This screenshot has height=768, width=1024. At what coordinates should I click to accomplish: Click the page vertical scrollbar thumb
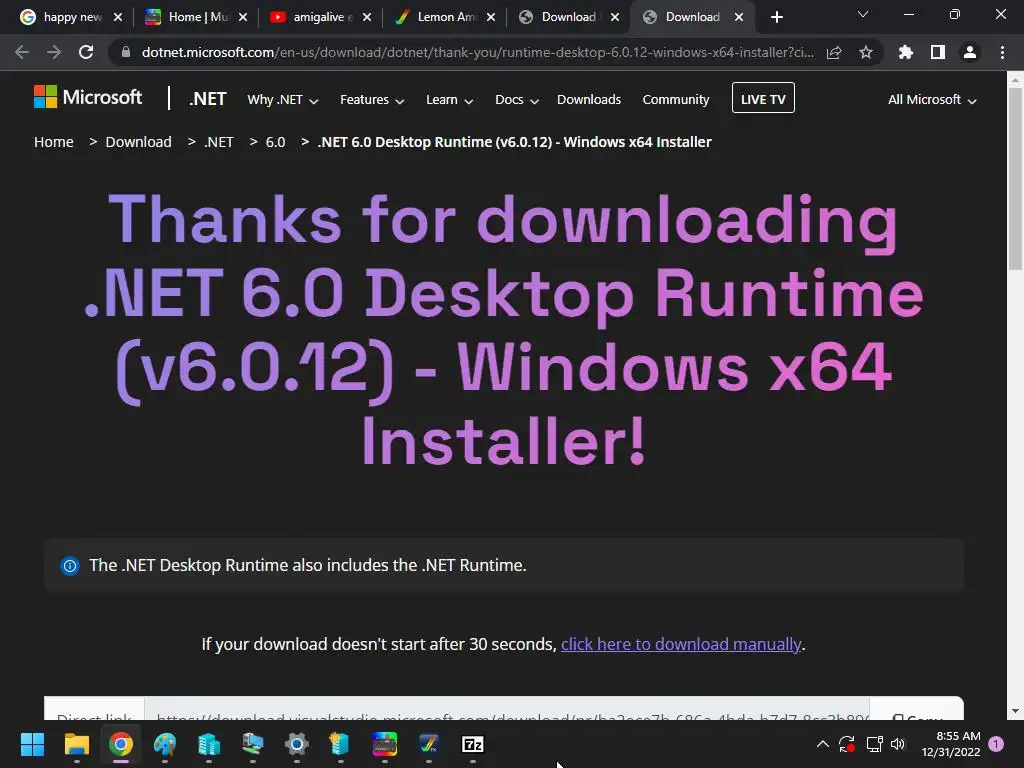(1015, 178)
